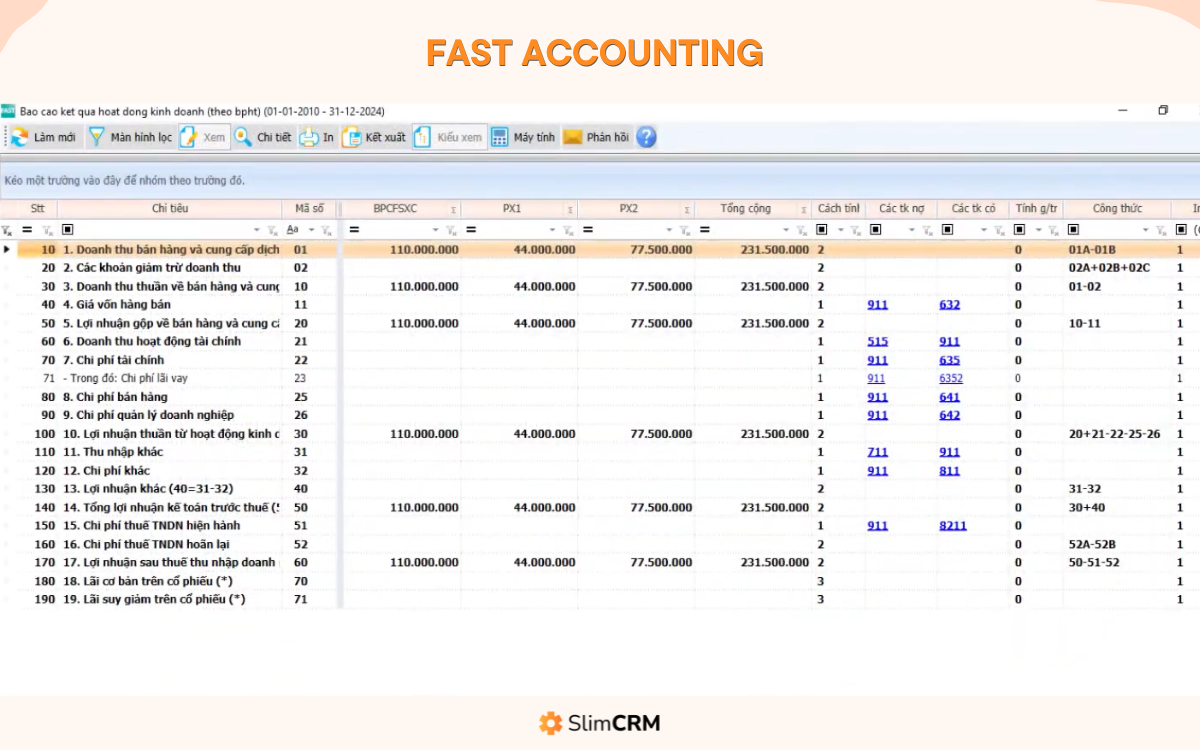The image size is (1200, 750).
Task: Select row 13. Lợi nhuận khác (40=31-32)
Action: point(600,489)
